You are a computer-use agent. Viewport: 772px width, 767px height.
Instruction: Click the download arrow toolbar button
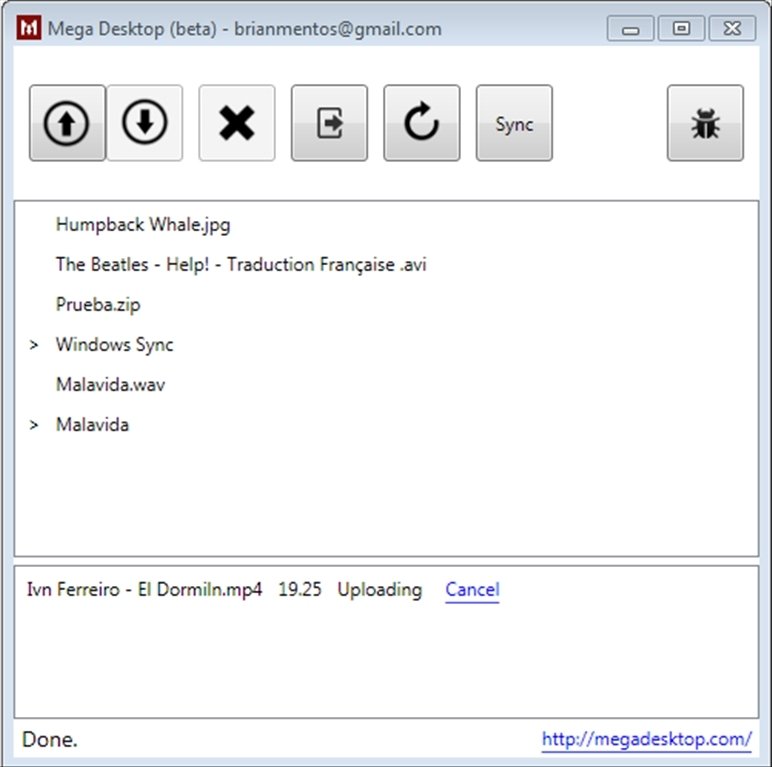[x=145, y=123]
